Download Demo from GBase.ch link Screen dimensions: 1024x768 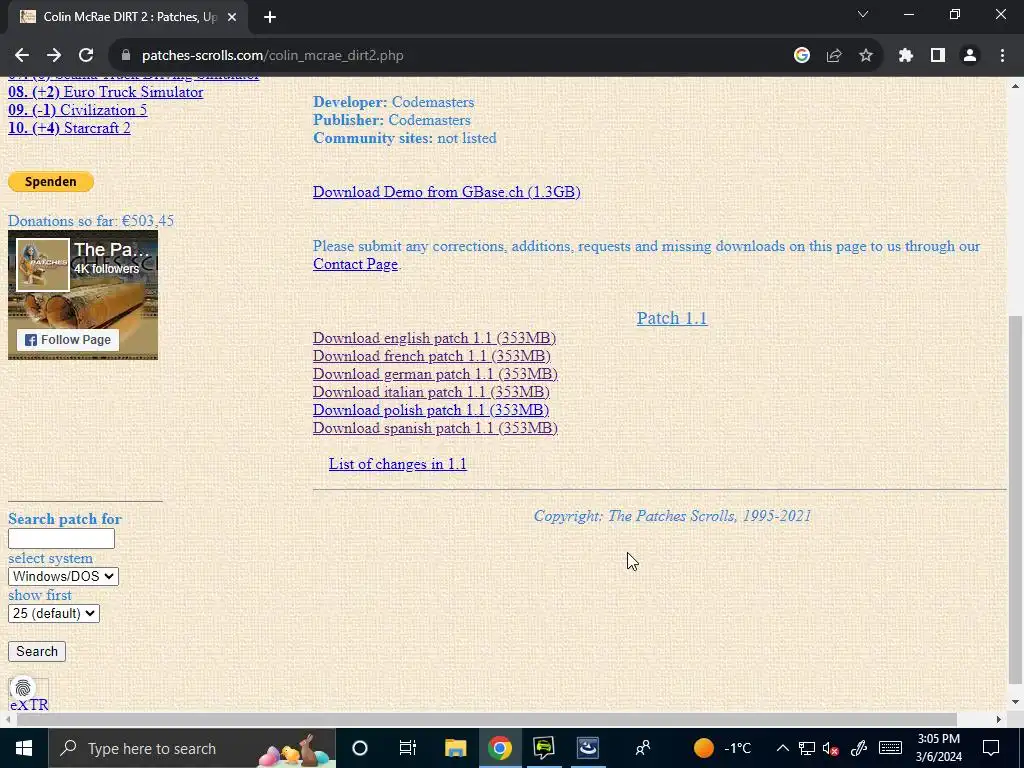447,192
